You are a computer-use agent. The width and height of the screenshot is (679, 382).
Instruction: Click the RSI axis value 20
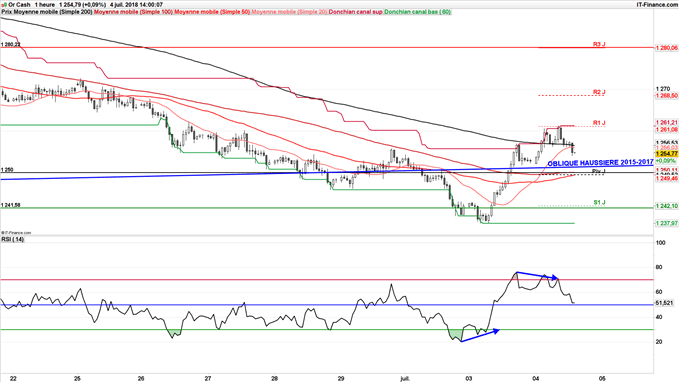click(x=660, y=342)
